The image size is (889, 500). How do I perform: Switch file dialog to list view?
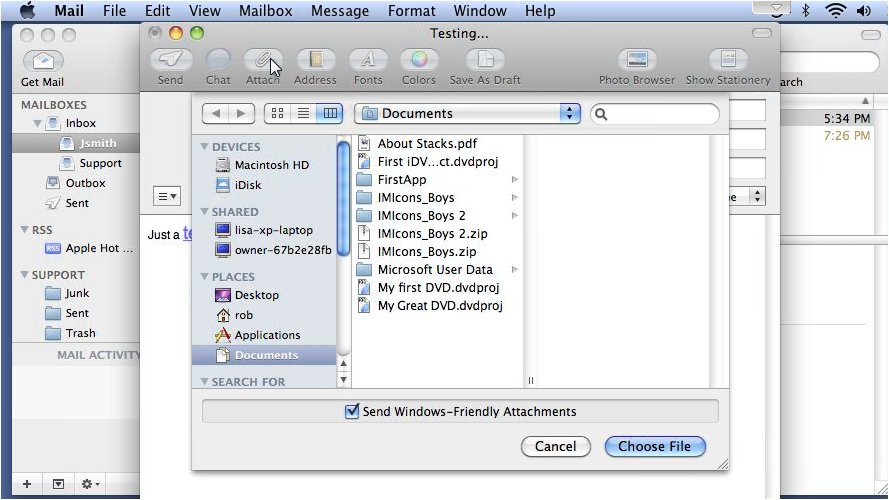(303, 113)
